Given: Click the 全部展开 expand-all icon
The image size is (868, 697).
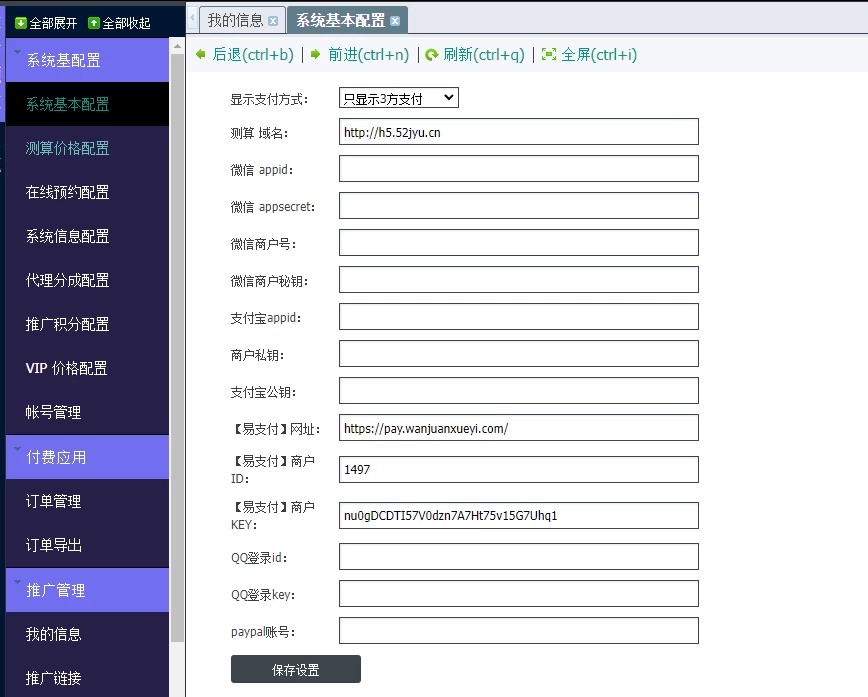Looking at the screenshot, I should pos(21,23).
